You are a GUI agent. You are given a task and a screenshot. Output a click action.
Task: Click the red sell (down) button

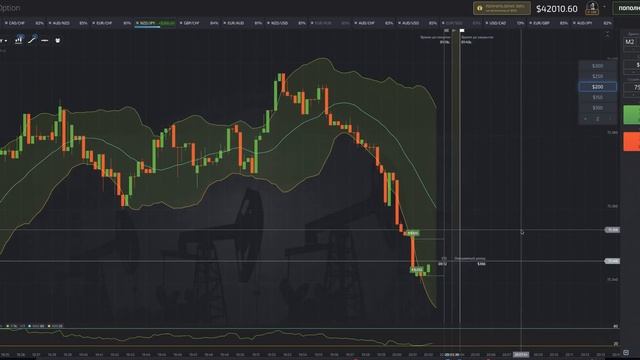point(631,142)
